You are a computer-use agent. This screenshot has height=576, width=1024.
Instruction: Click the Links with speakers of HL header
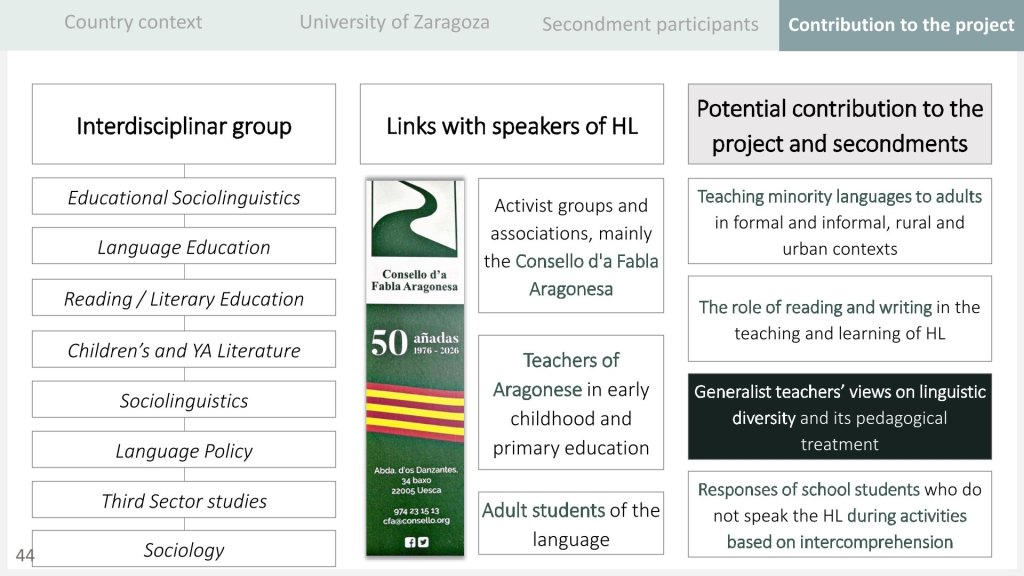[x=511, y=126]
